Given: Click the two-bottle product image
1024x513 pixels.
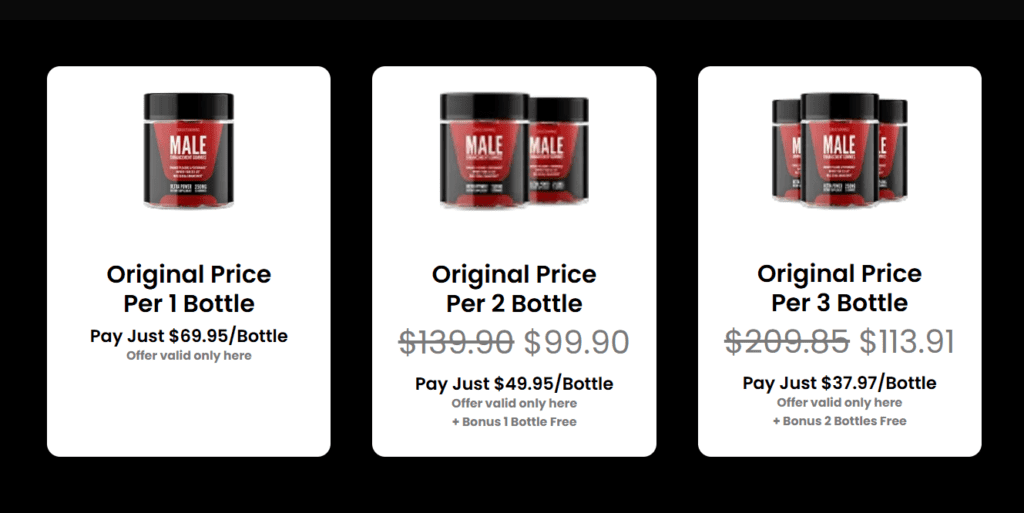Looking at the screenshot, I should tap(514, 151).
